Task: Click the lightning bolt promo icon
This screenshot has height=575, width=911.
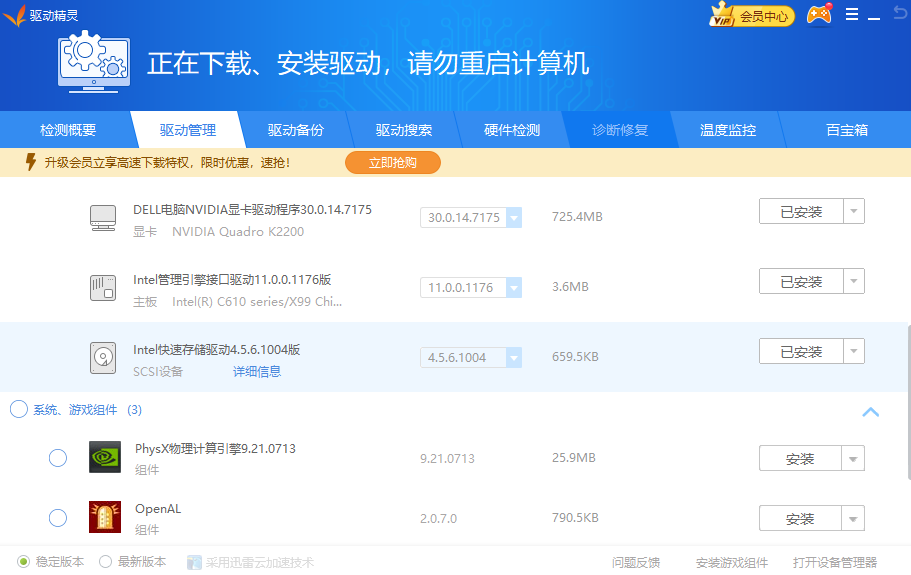Action: click(x=31, y=162)
